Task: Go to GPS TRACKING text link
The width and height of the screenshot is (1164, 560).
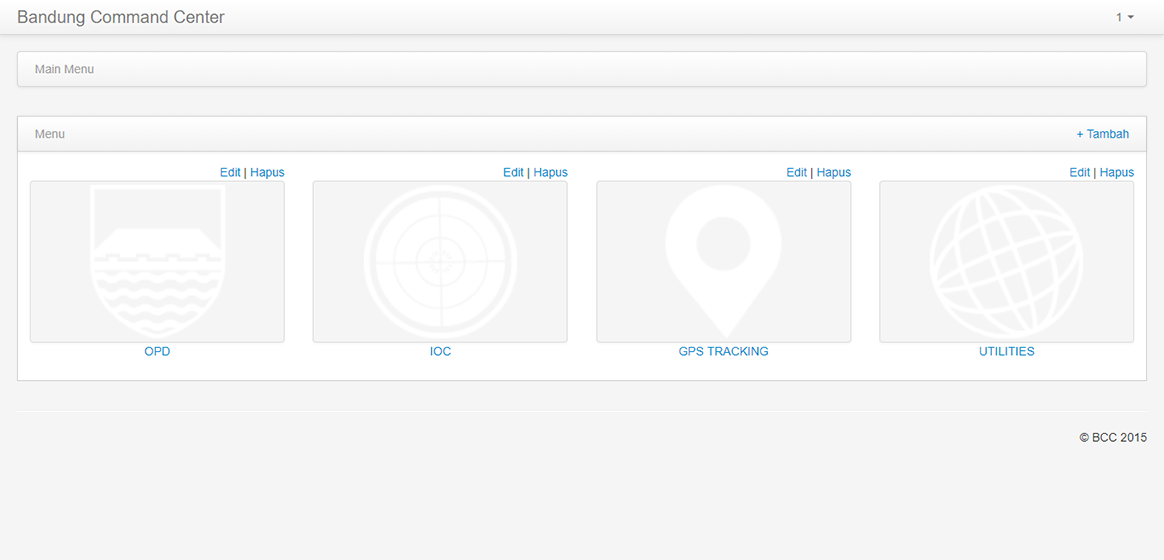Action: point(723,352)
